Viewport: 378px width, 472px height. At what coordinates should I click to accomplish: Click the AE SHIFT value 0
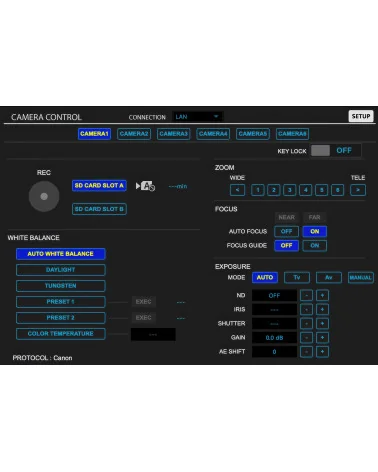point(274,352)
